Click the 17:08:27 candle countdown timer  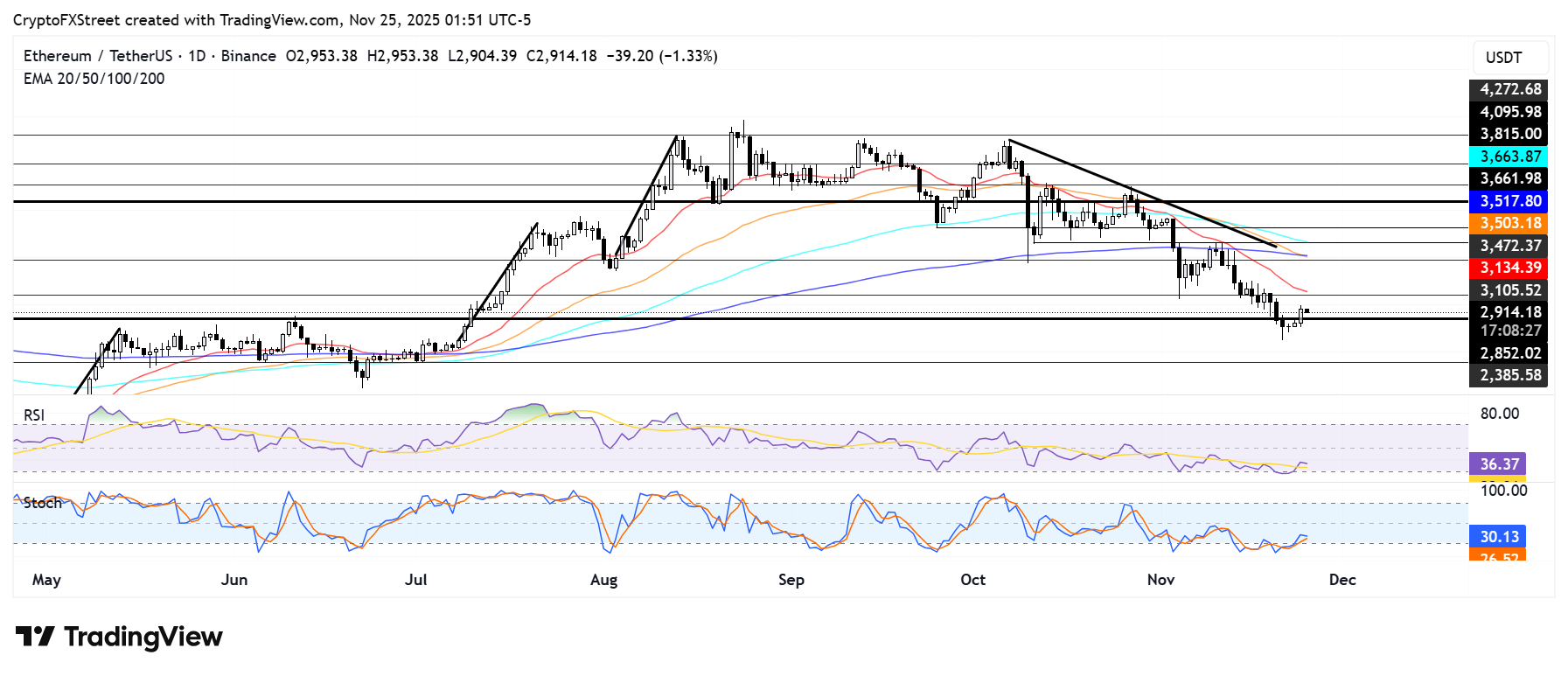1509,331
